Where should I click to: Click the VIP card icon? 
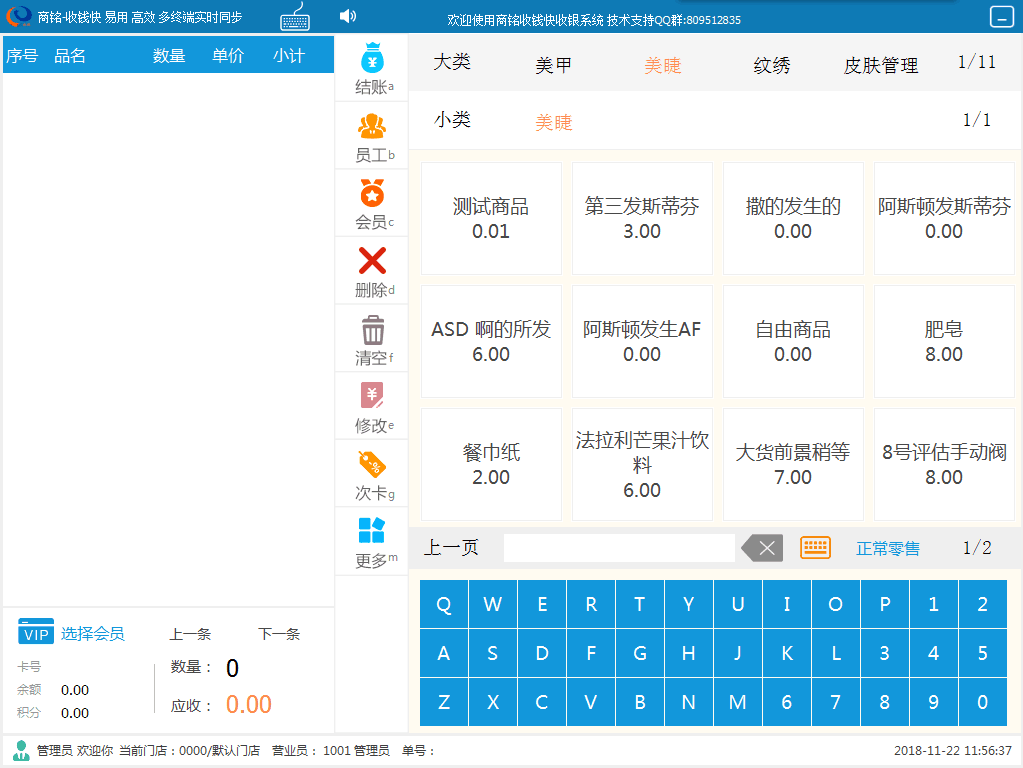tap(36, 631)
